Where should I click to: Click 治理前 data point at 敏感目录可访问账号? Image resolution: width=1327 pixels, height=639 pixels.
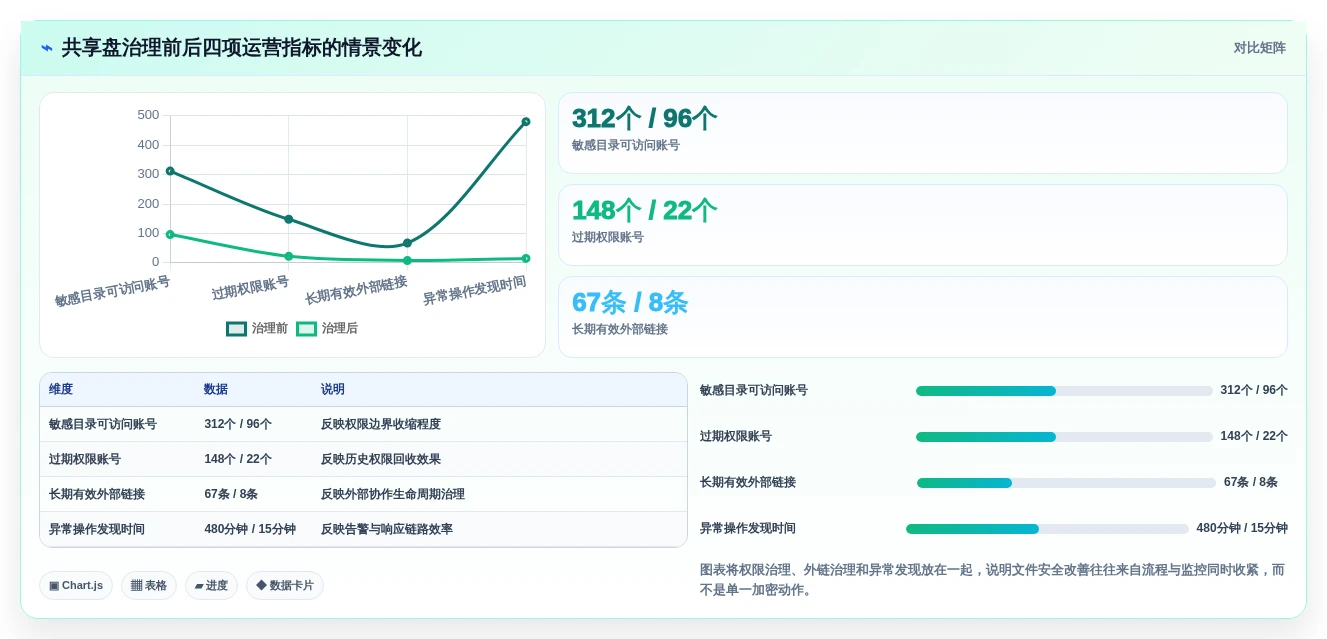pyautogui.click(x=170, y=171)
